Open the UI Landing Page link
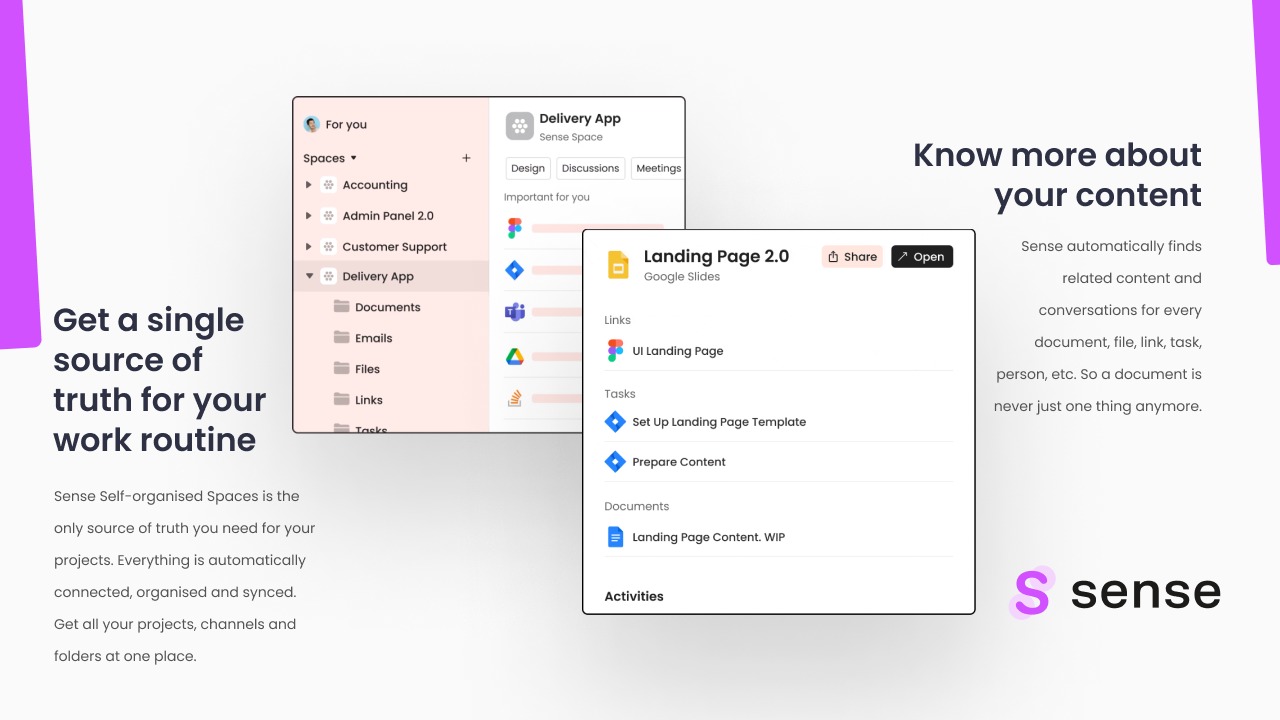Image resolution: width=1280 pixels, height=720 pixels. point(678,351)
